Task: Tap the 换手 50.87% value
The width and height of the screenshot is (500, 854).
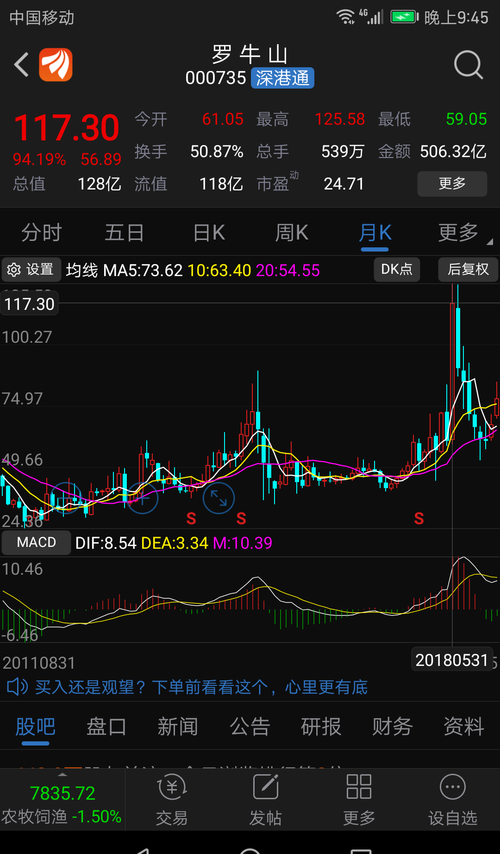Action: pos(217,151)
